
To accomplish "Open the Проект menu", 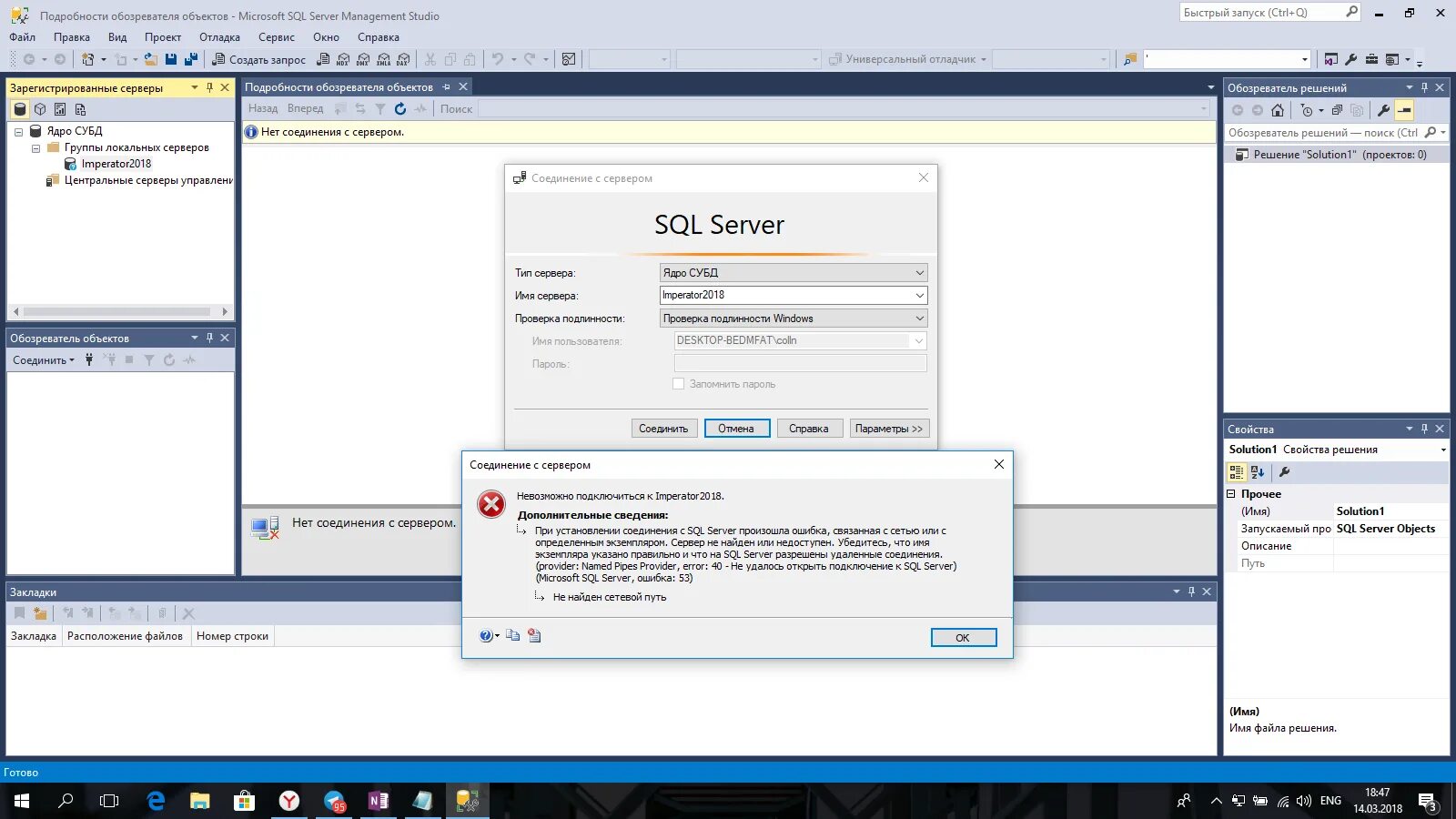I will pyautogui.click(x=163, y=37).
